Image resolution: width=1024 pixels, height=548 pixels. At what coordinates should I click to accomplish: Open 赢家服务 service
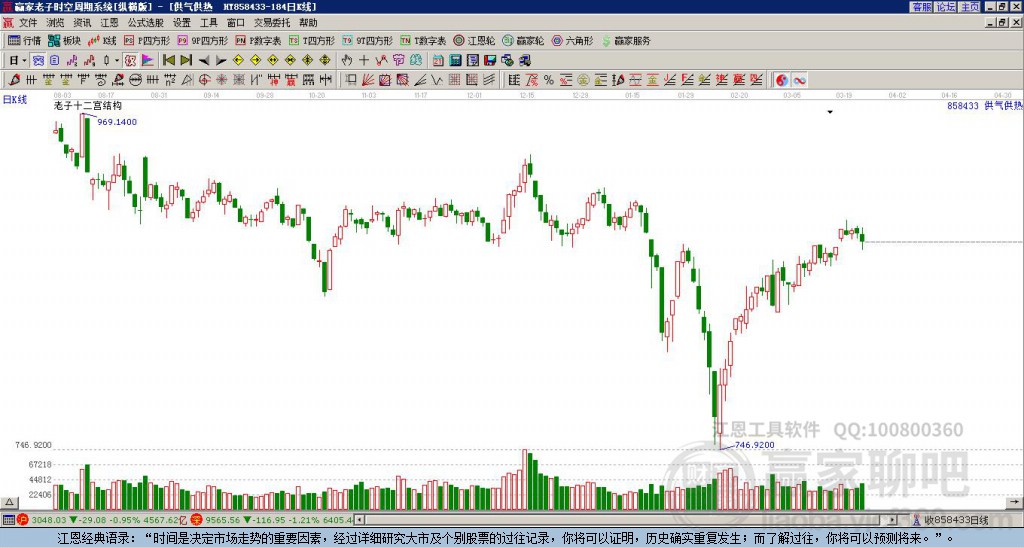pyautogui.click(x=626, y=40)
